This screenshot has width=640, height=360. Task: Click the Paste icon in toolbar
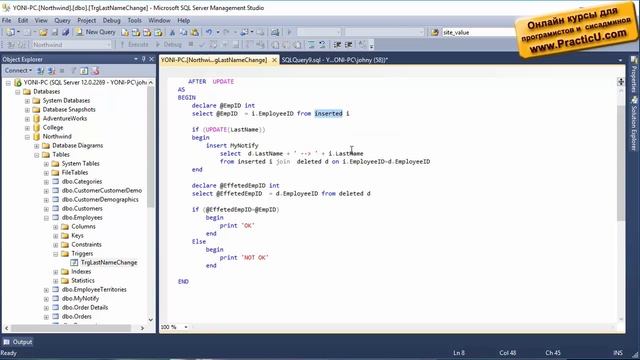pos(195,32)
